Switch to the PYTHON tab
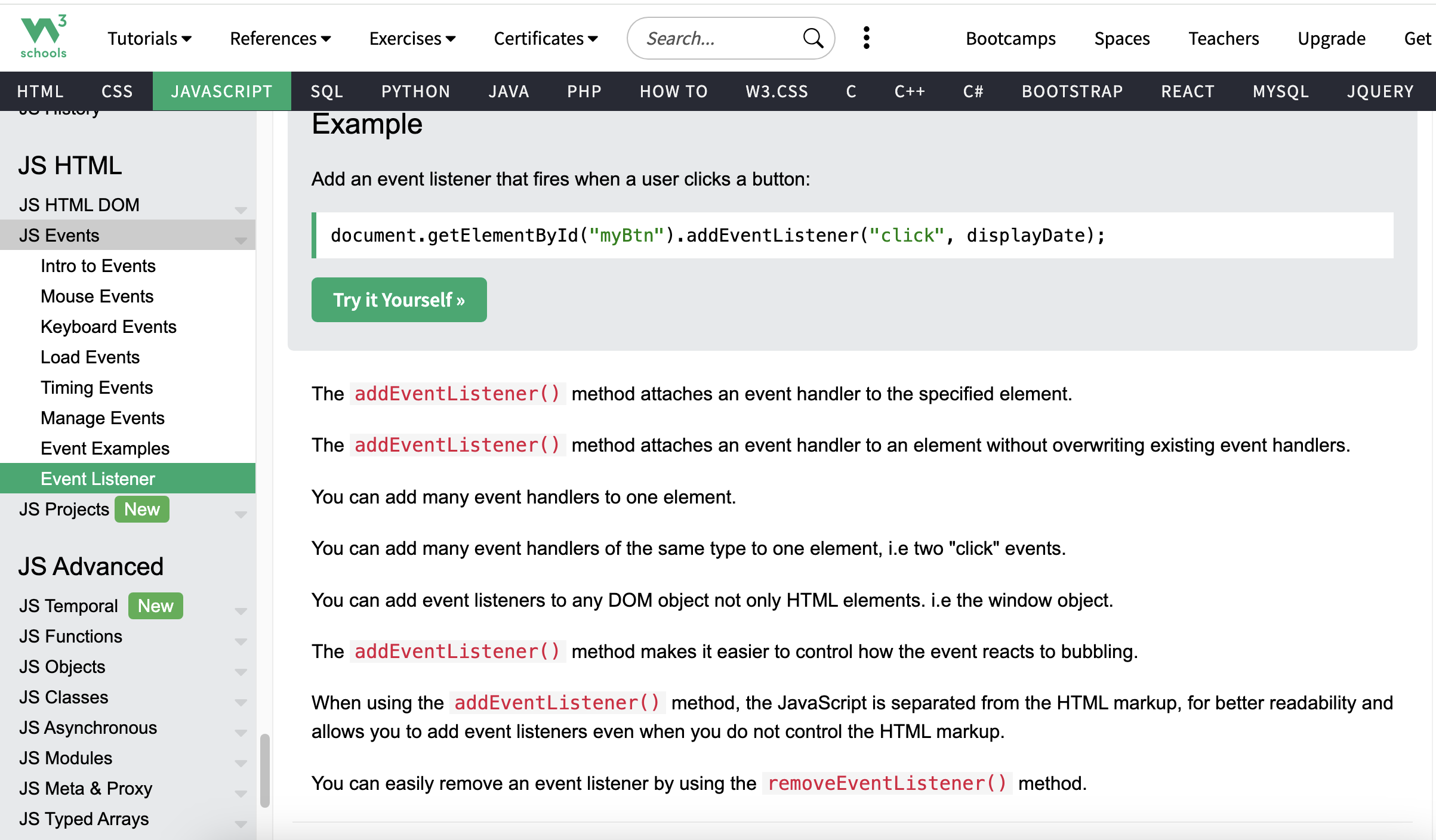Image resolution: width=1436 pixels, height=840 pixels. 415,91
